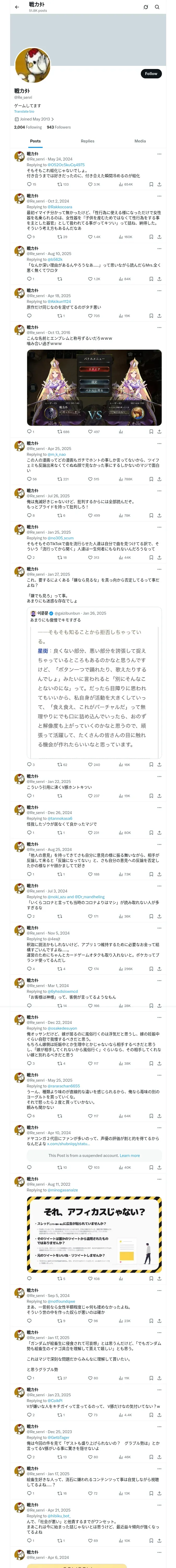Viewport: 176px width, 1568px height.
Task: Go back using the top-left arrow
Action: coord(17,7)
